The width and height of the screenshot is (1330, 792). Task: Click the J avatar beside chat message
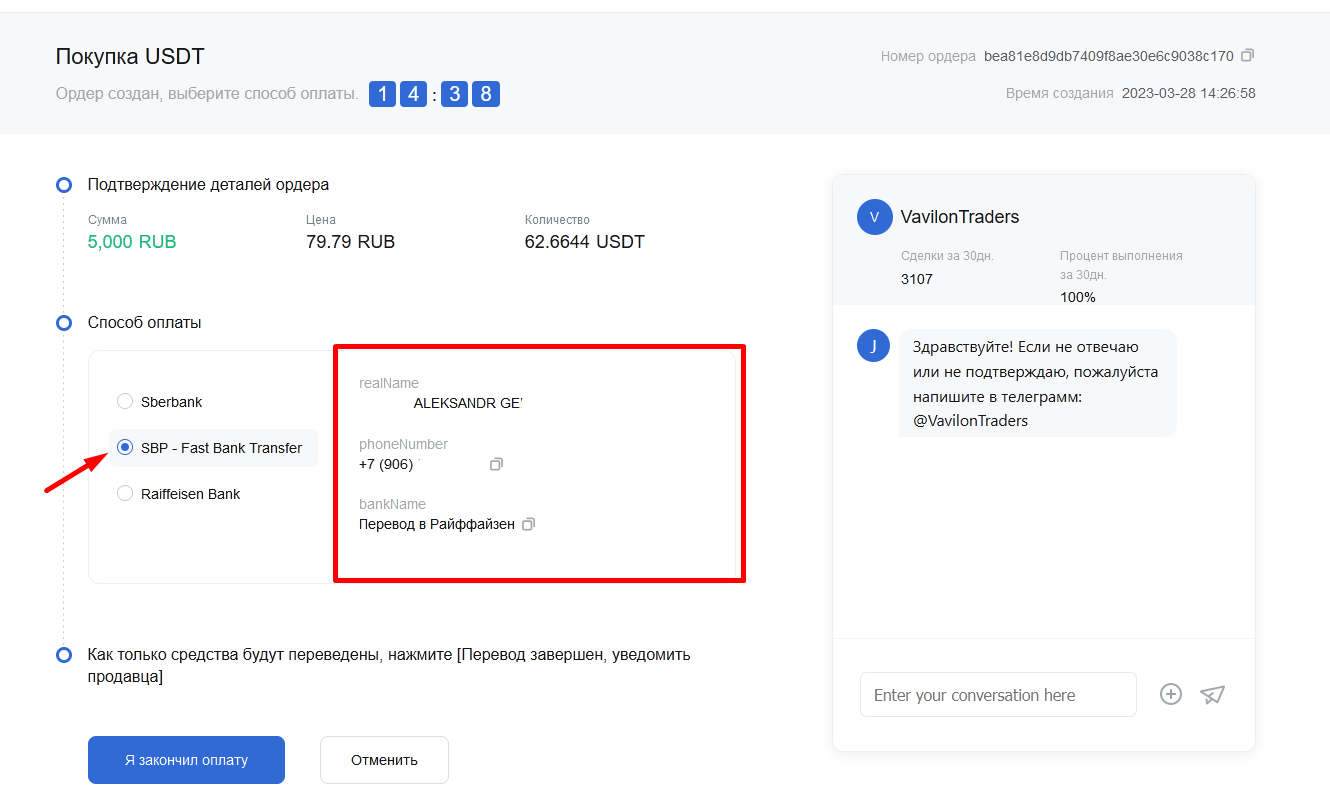pos(874,346)
